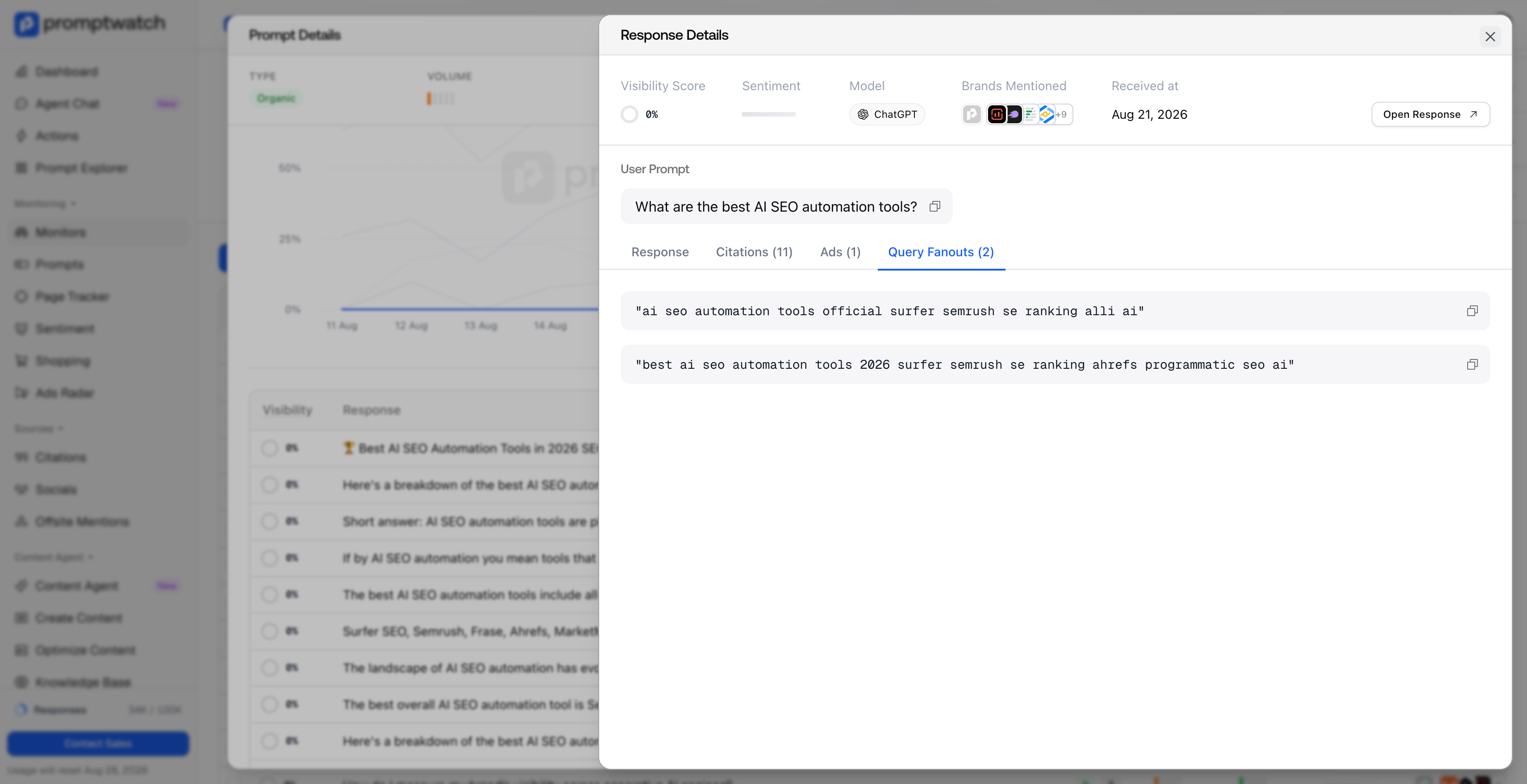Click the Prompt Explorer icon in the sidebar
This screenshot has height=784, width=1527.
[x=21, y=168]
